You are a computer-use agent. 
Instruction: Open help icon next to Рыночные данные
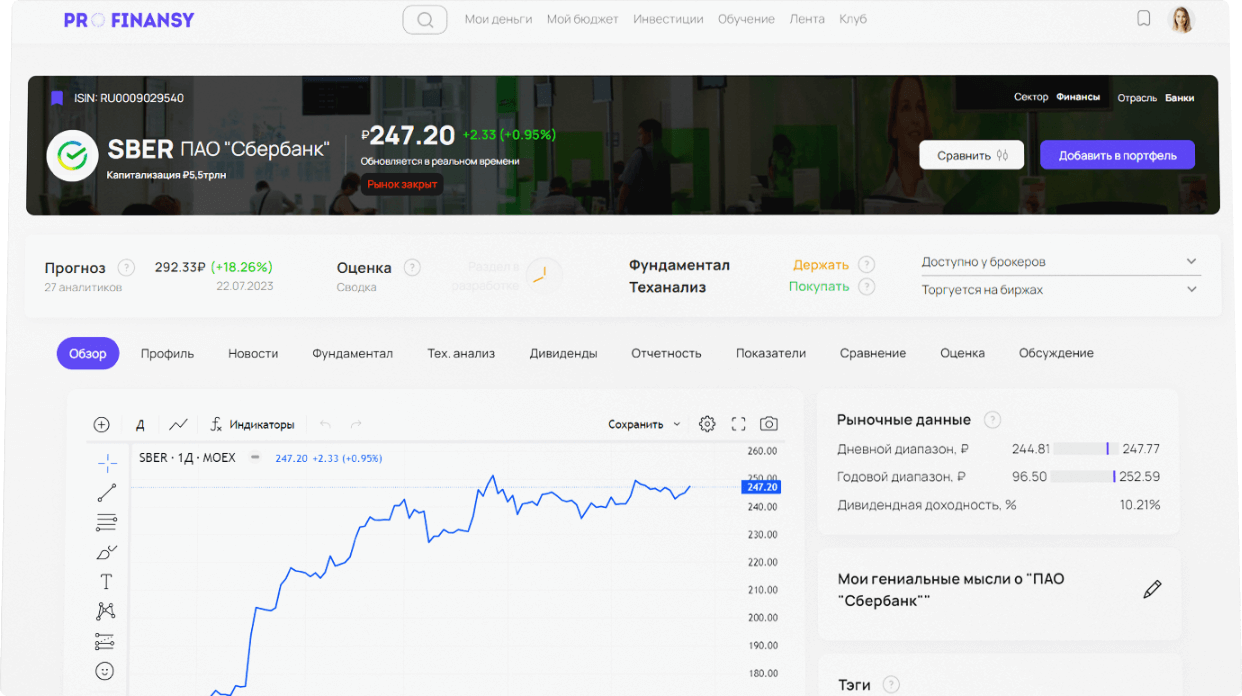tap(992, 420)
